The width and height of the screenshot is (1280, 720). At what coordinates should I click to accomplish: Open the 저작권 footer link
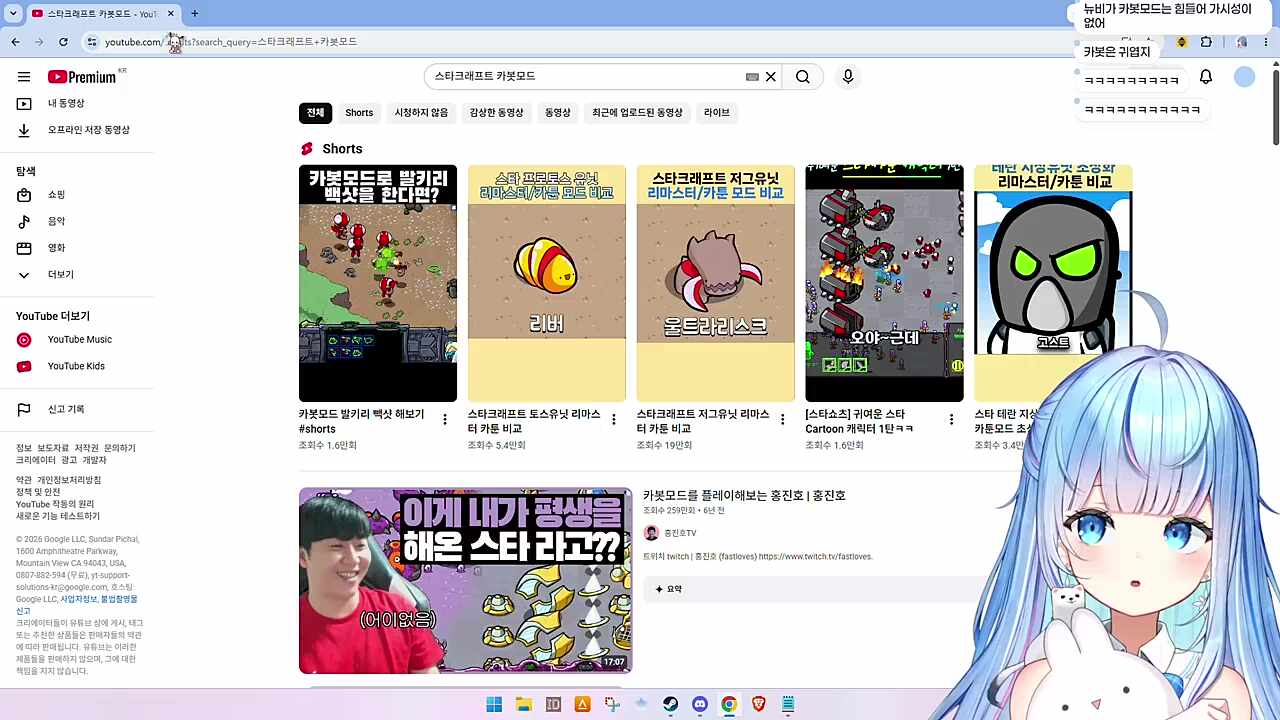tap(87, 448)
